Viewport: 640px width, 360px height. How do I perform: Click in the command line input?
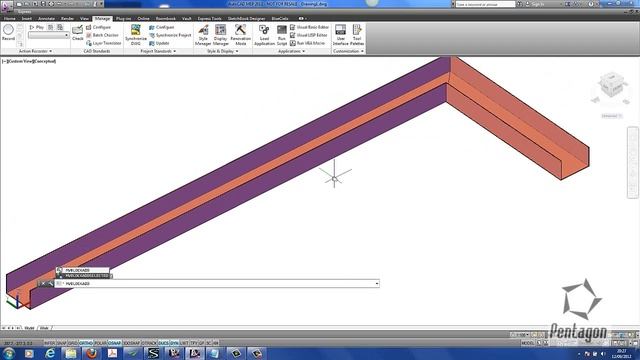pos(216,283)
